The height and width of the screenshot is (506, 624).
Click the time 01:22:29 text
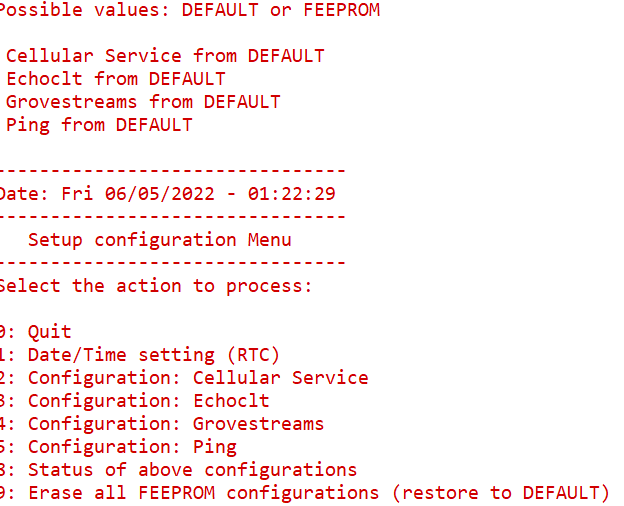pos(291,194)
